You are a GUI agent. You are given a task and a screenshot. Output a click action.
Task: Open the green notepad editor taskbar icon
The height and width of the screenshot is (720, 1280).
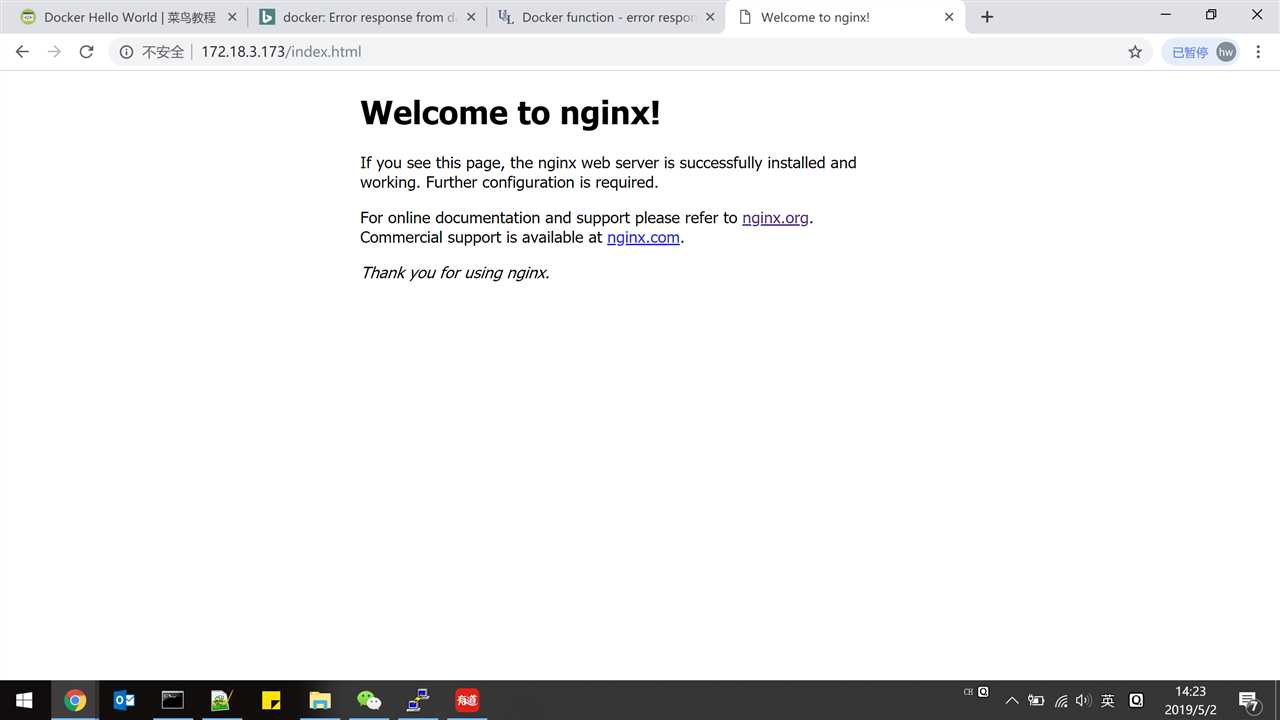click(221, 700)
